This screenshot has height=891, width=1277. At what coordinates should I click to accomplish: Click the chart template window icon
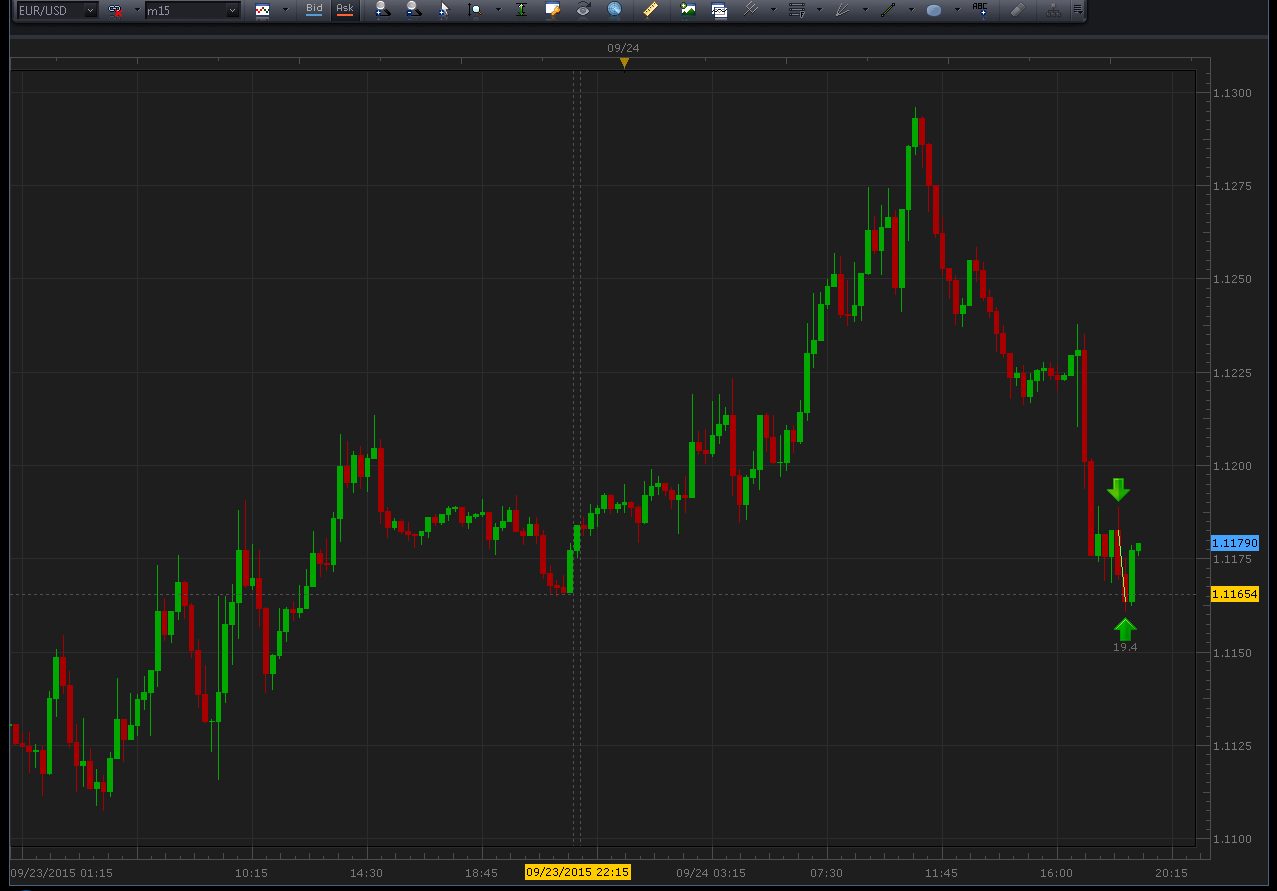[719, 10]
